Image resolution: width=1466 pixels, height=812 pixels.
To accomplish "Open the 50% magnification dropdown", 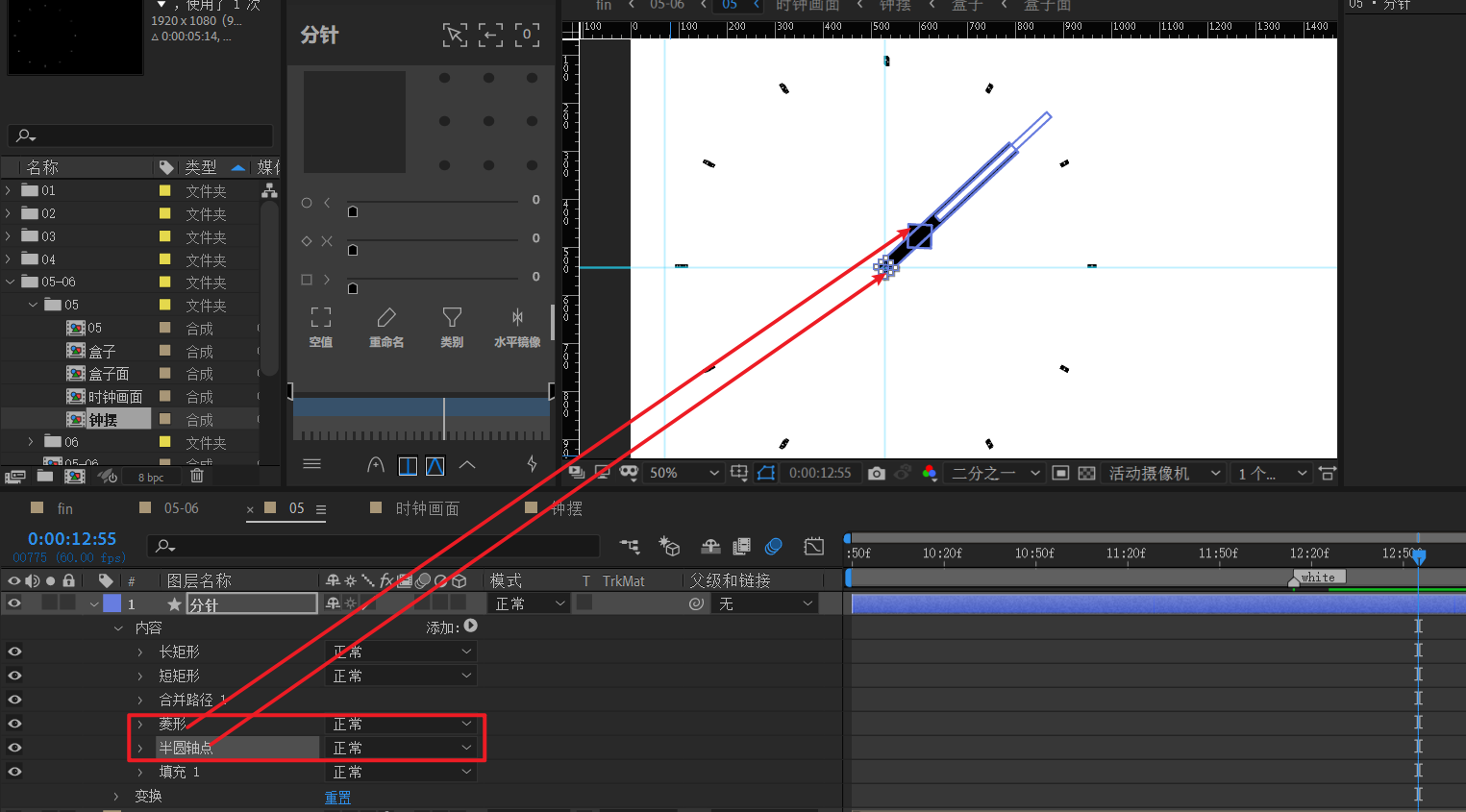I will click(683, 473).
